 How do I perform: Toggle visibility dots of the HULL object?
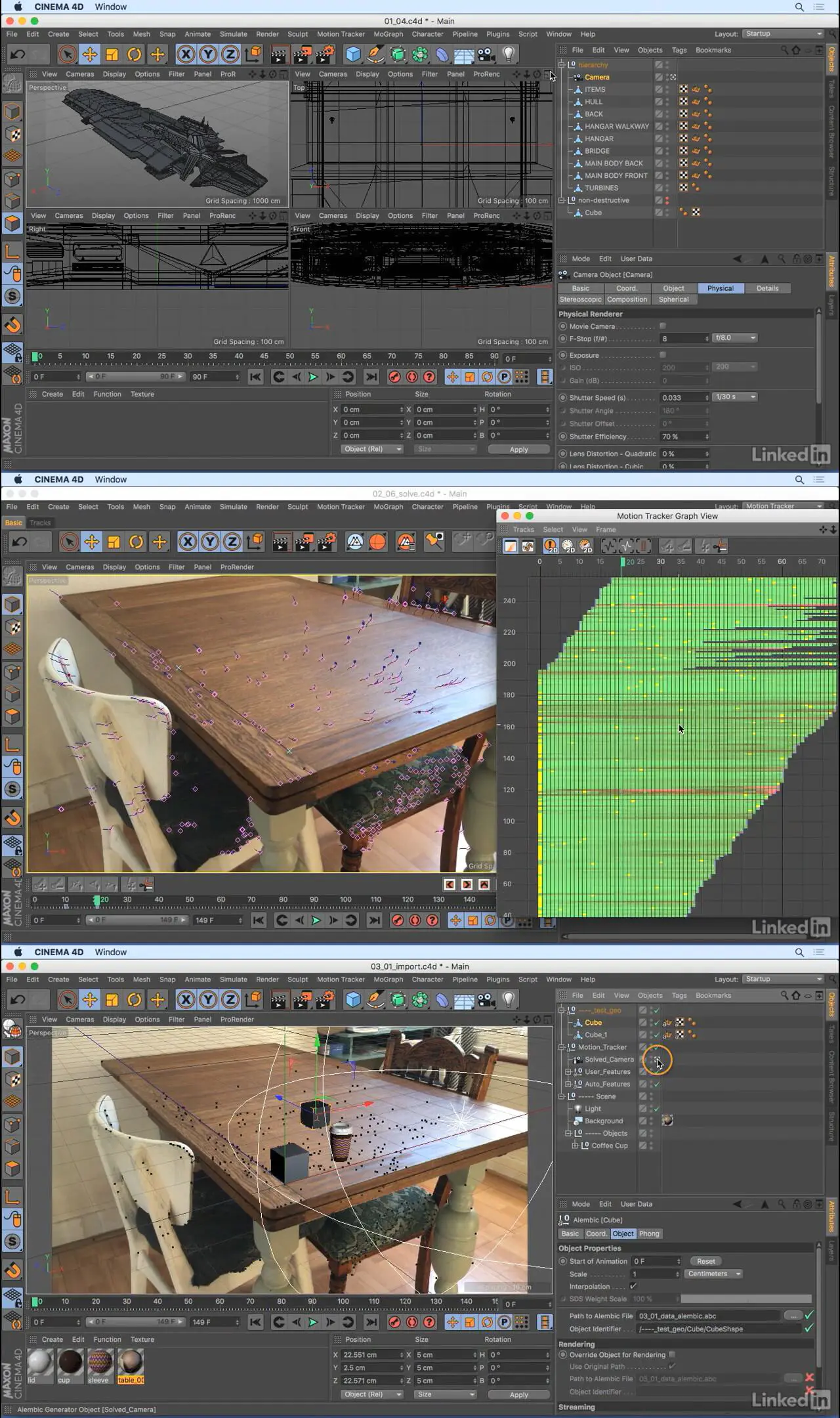click(667, 102)
